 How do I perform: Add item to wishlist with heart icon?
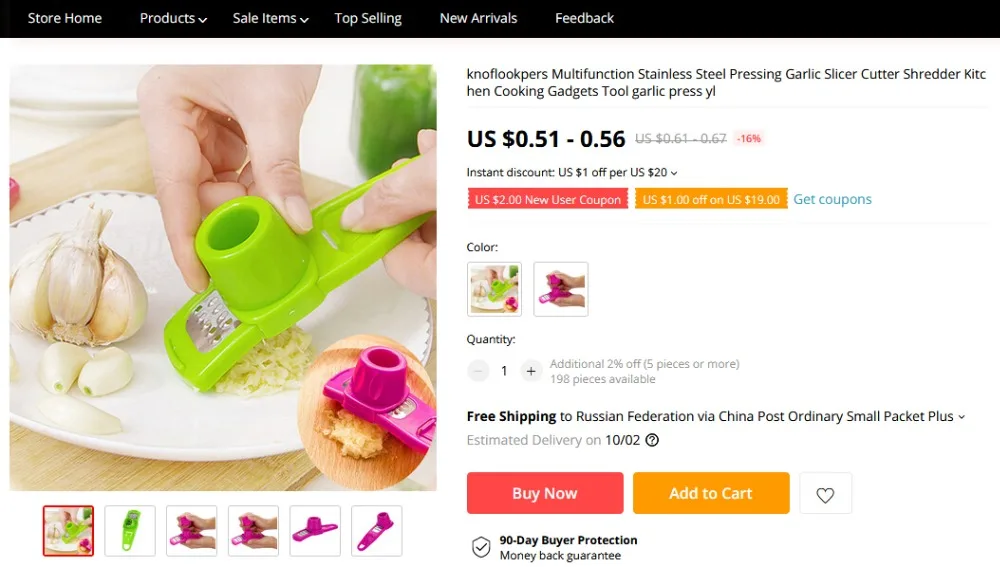pos(825,494)
